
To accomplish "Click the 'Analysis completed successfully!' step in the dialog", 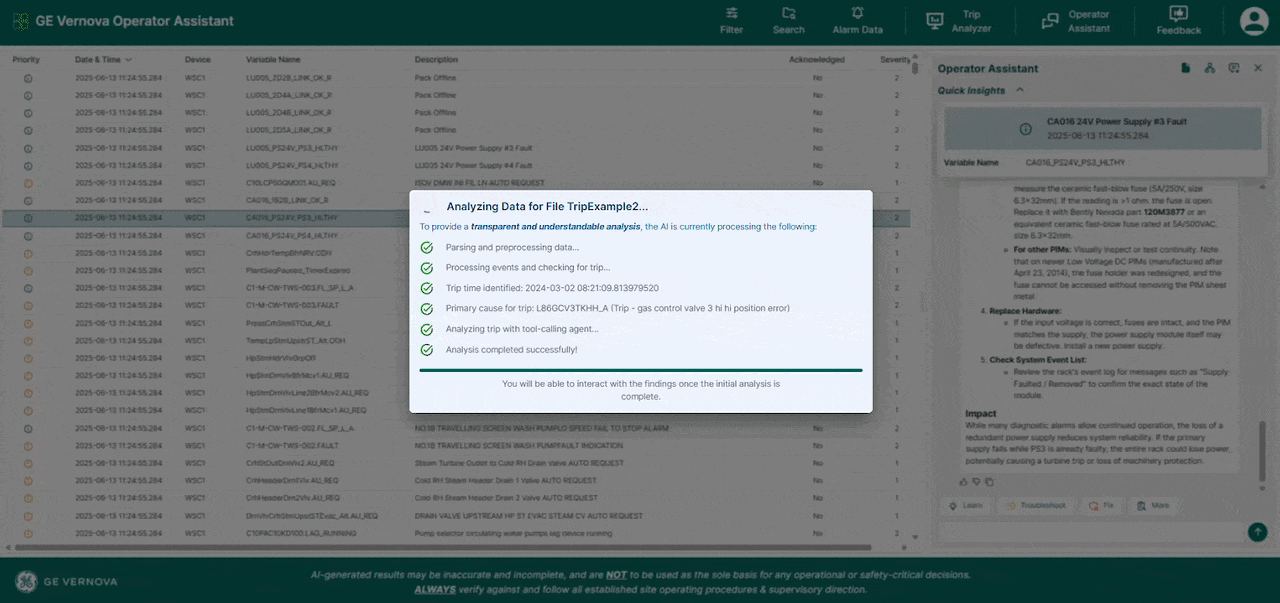I will click(511, 350).
